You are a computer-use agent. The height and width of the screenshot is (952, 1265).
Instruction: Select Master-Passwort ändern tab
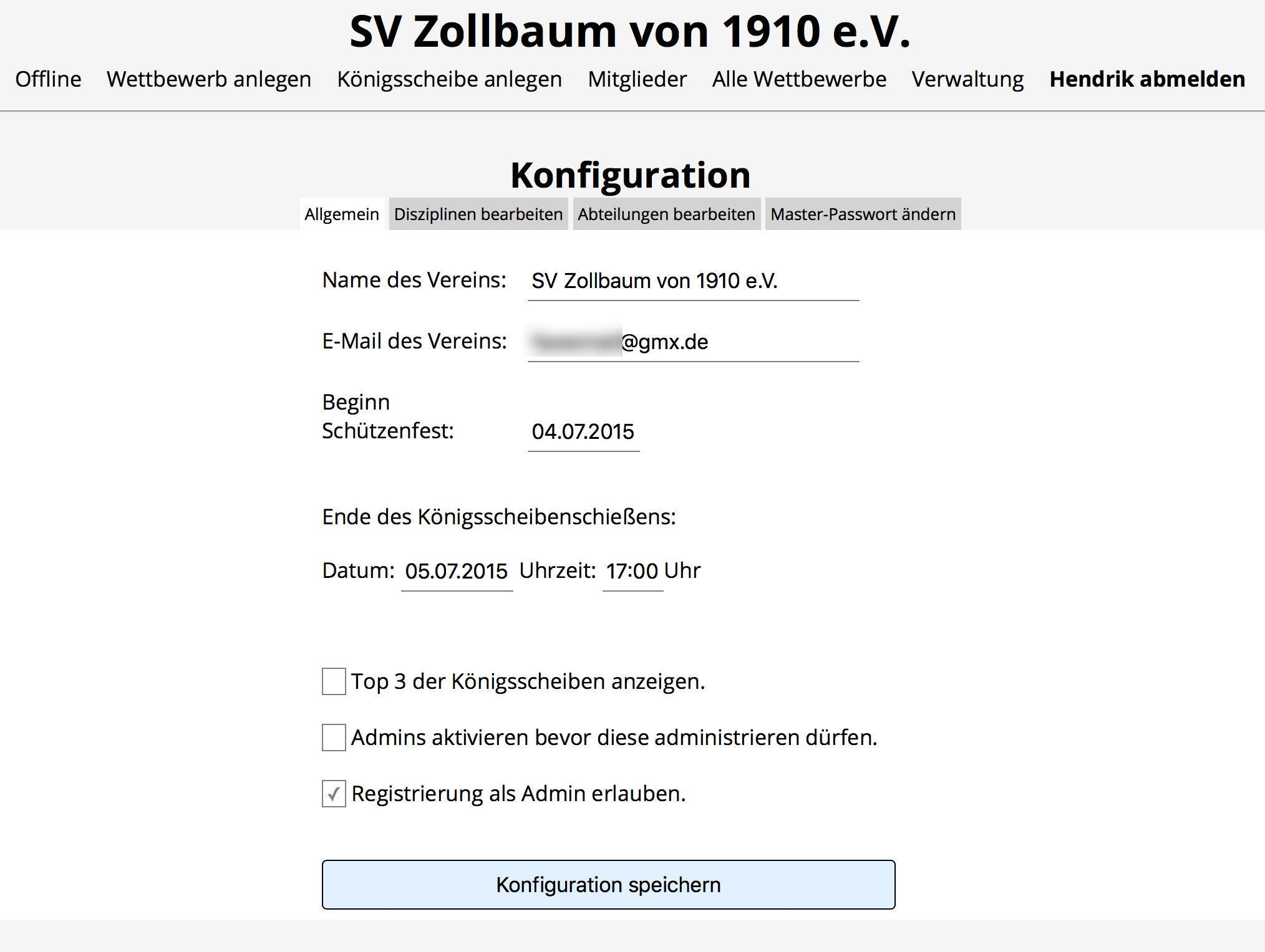tap(863, 214)
